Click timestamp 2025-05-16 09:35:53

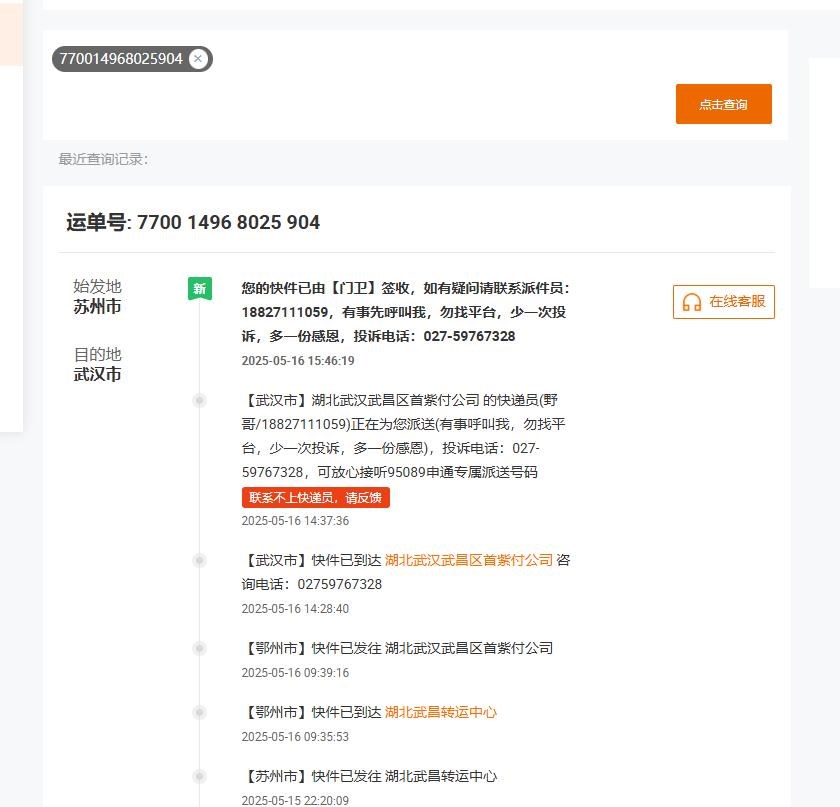click(x=295, y=737)
